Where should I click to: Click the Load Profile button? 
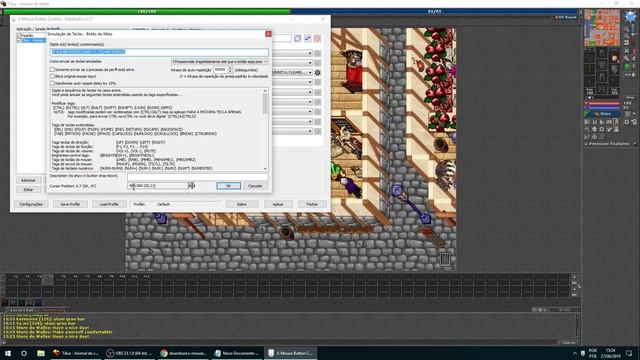(x=109, y=204)
